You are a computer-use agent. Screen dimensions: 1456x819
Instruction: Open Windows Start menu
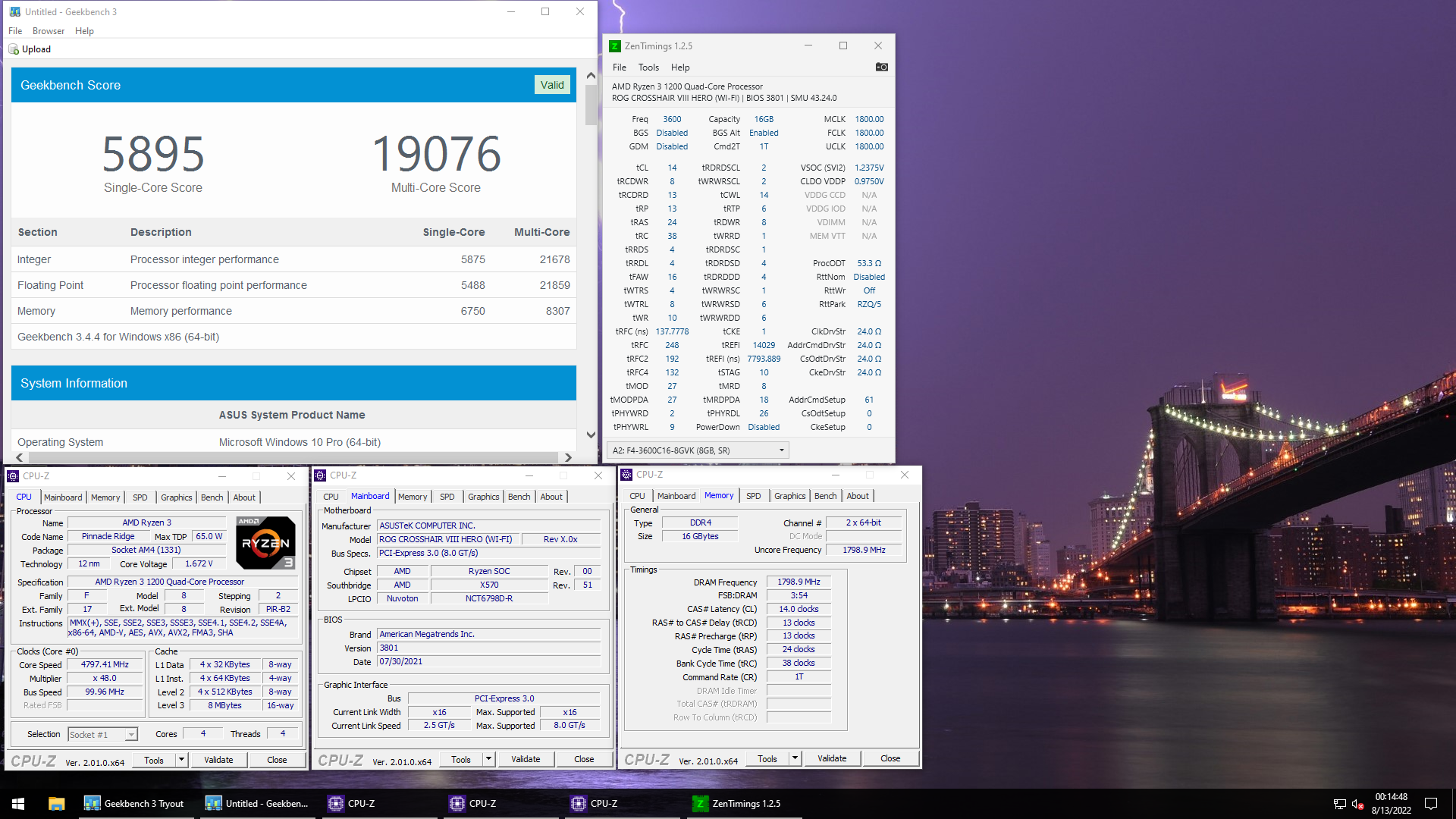[18, 803]
